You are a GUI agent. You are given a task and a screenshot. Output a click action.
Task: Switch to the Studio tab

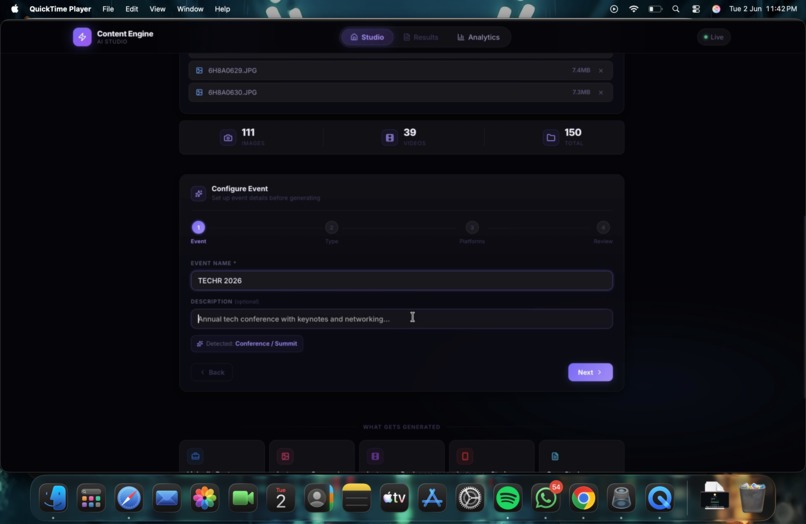point(367,37)
